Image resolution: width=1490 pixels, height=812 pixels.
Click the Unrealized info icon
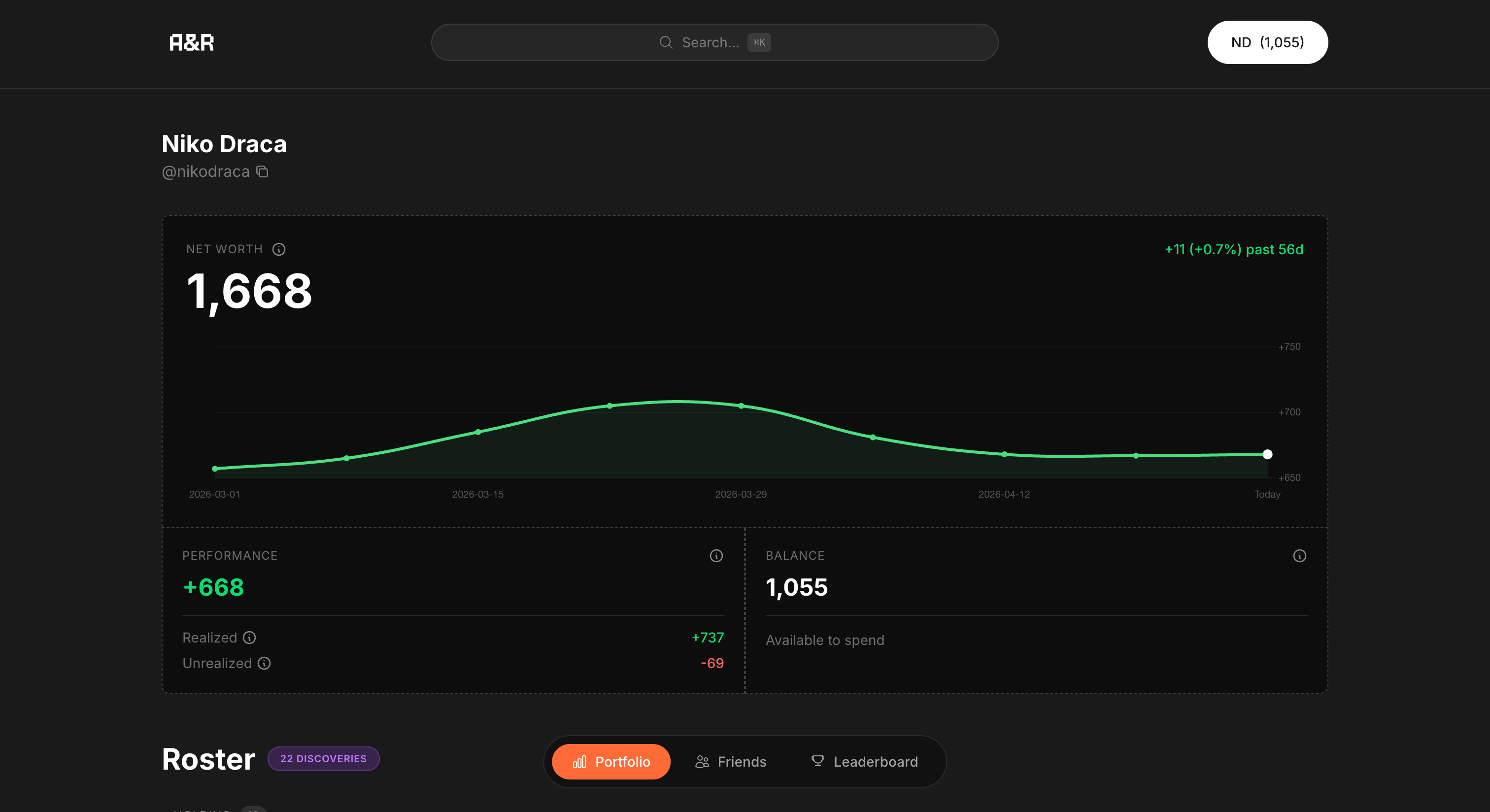click(264, 663)
